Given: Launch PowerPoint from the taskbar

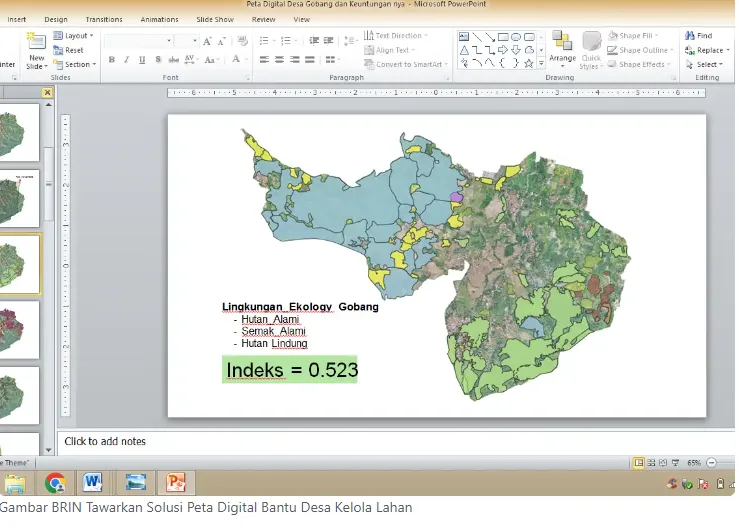Looking at the screenshot, I should [175, 482].
